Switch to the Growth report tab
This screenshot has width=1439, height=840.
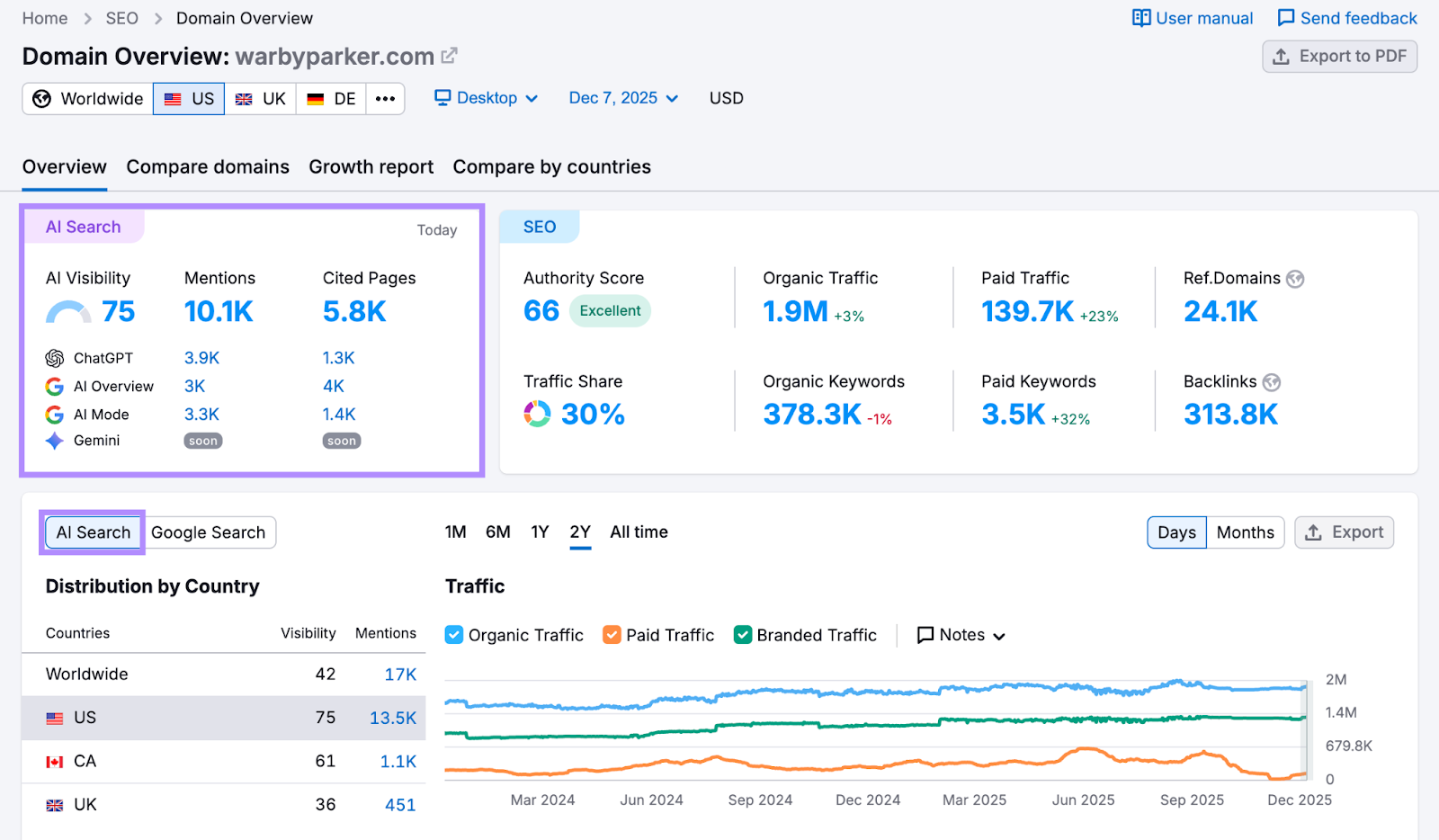coord(371,166)
